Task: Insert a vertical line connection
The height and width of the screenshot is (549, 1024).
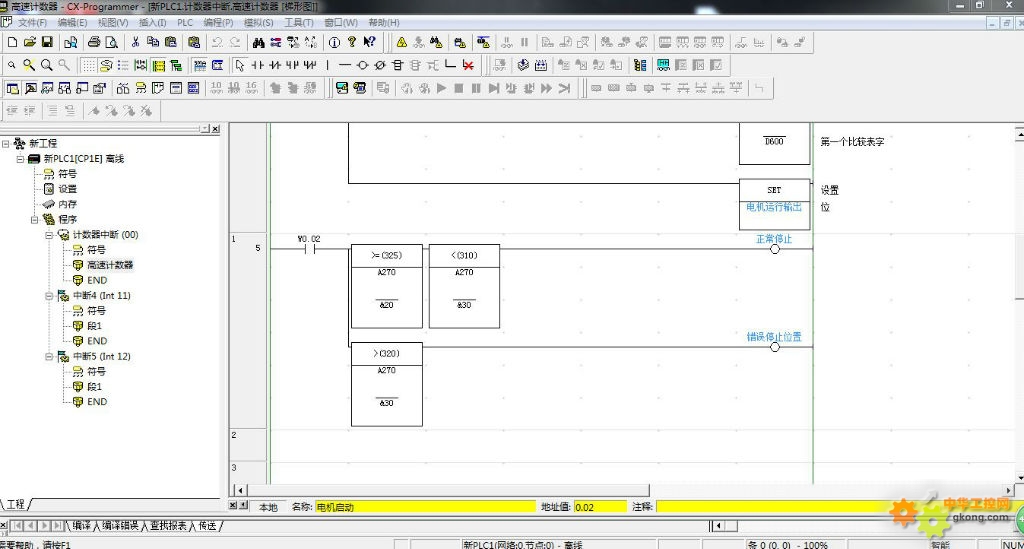Action: [x=327, y=65]
